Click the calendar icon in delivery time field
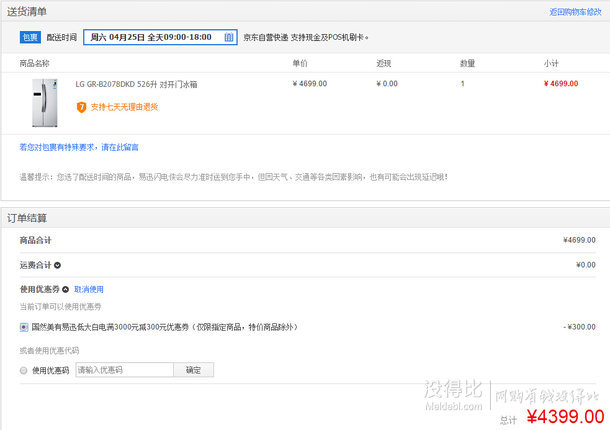This screenshot has height=430, width=610. tap(229, 37)
